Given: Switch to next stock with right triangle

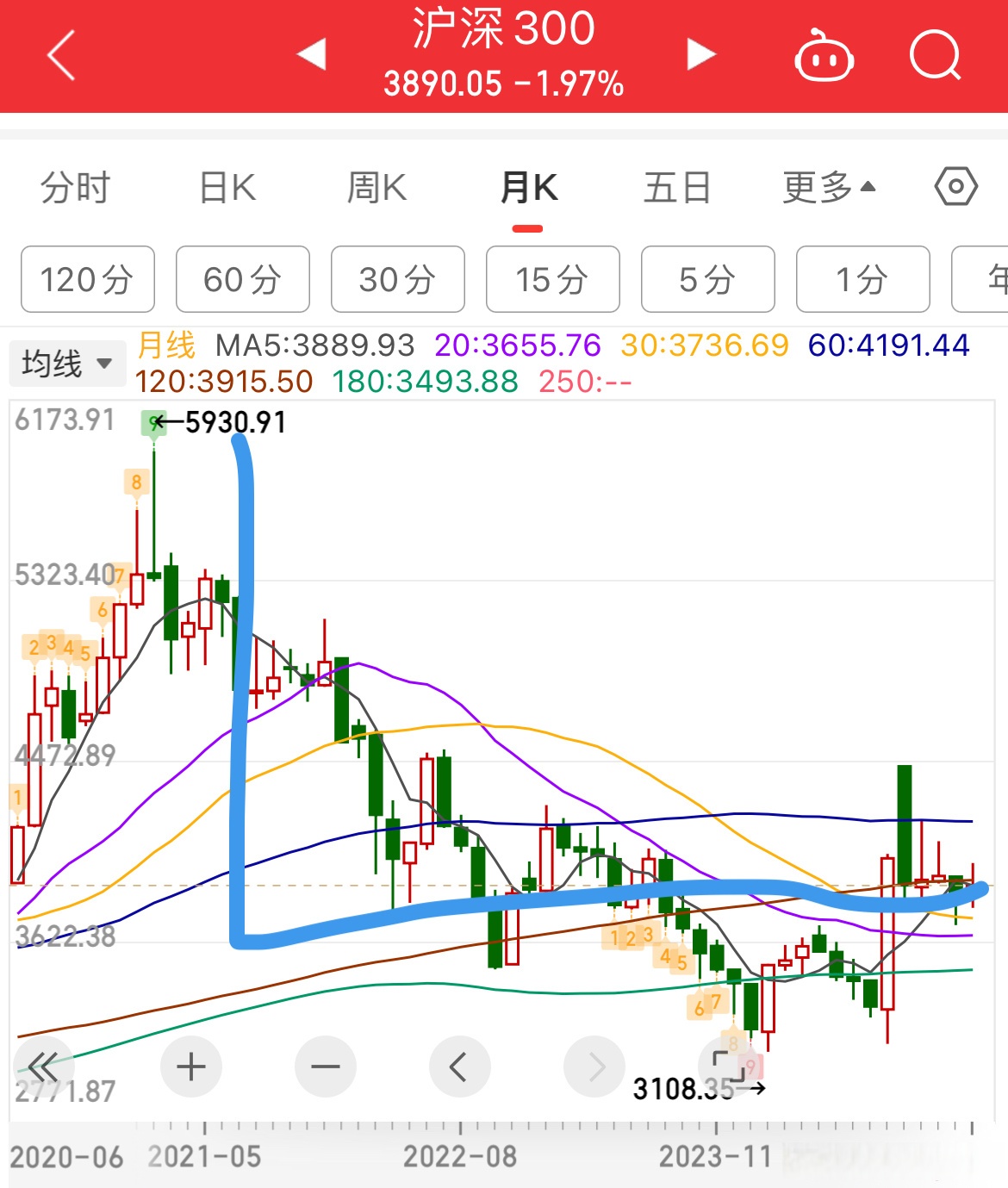Looking at the screenshot, I should pos(700,54).
